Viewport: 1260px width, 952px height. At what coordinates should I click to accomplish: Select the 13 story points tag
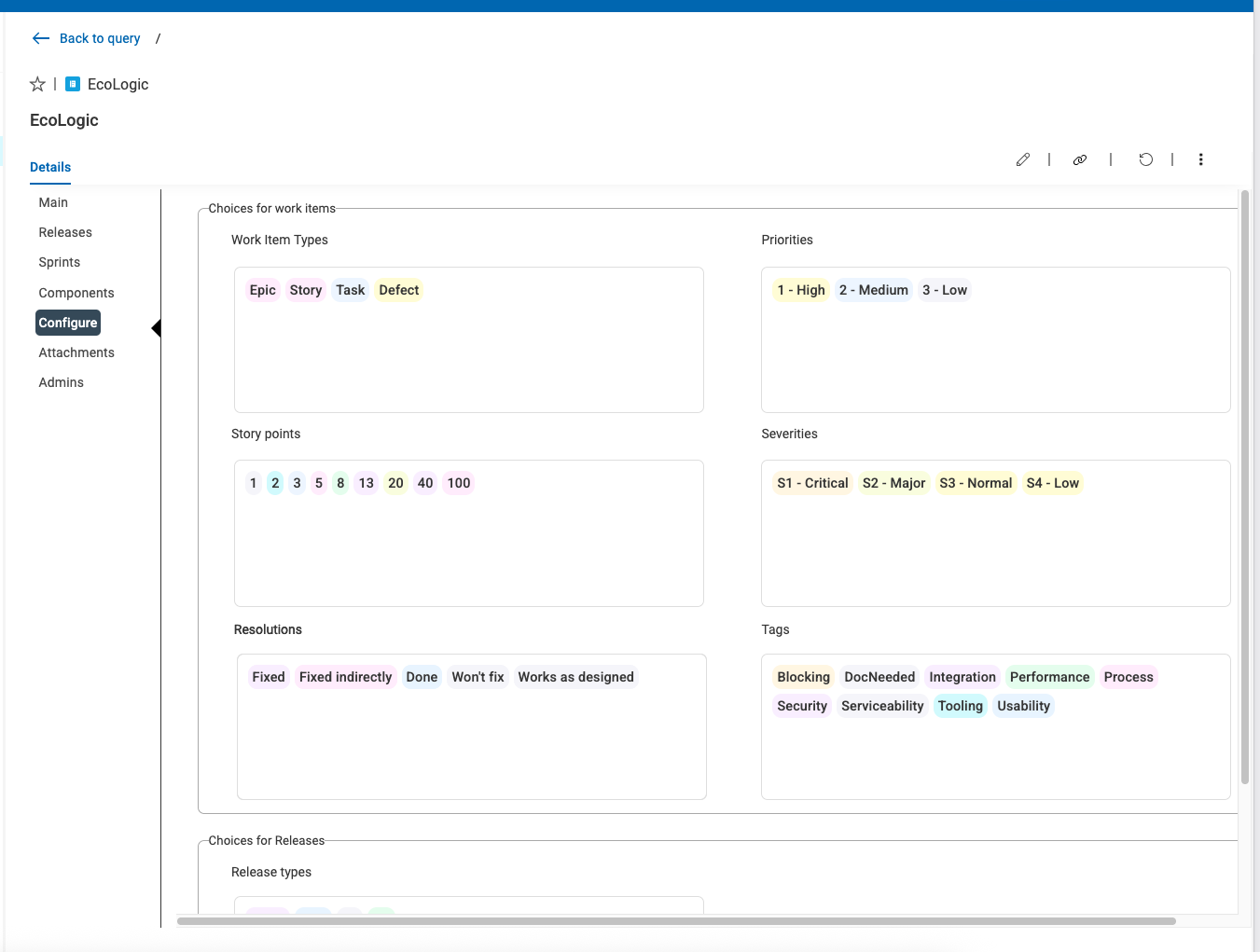pos(367,483)
